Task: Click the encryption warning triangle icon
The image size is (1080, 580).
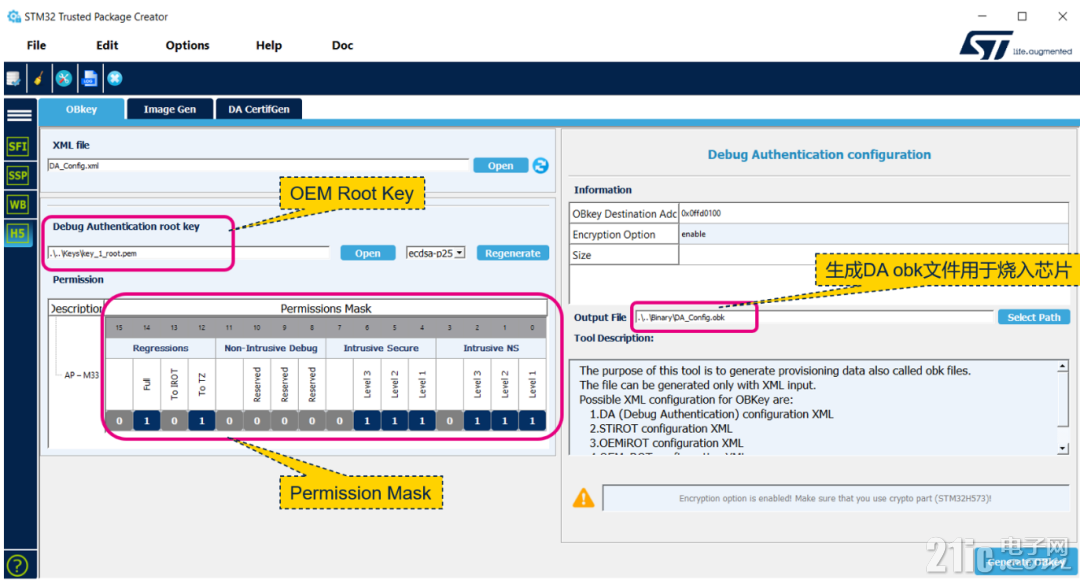Action: point(583,498)
